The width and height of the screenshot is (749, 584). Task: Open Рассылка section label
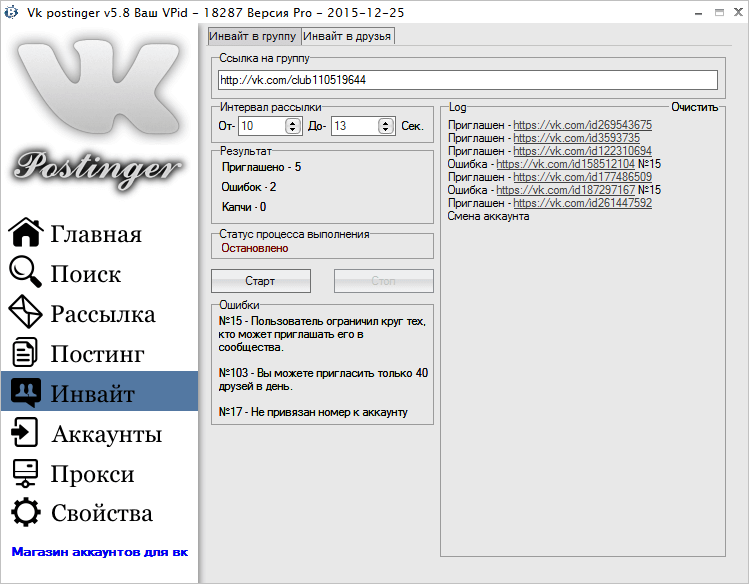pos(103,314)
